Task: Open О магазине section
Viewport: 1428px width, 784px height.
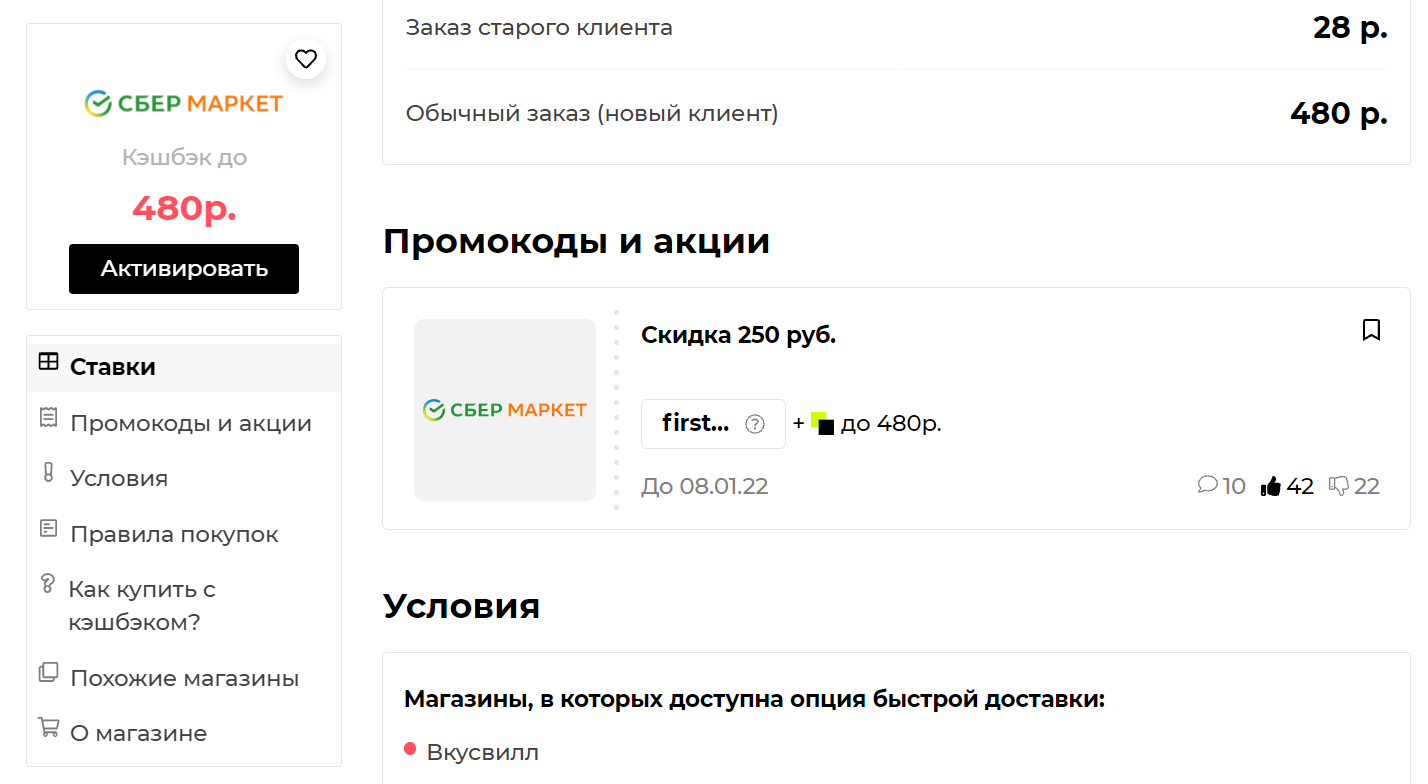Action: click(x=138, y=733)
